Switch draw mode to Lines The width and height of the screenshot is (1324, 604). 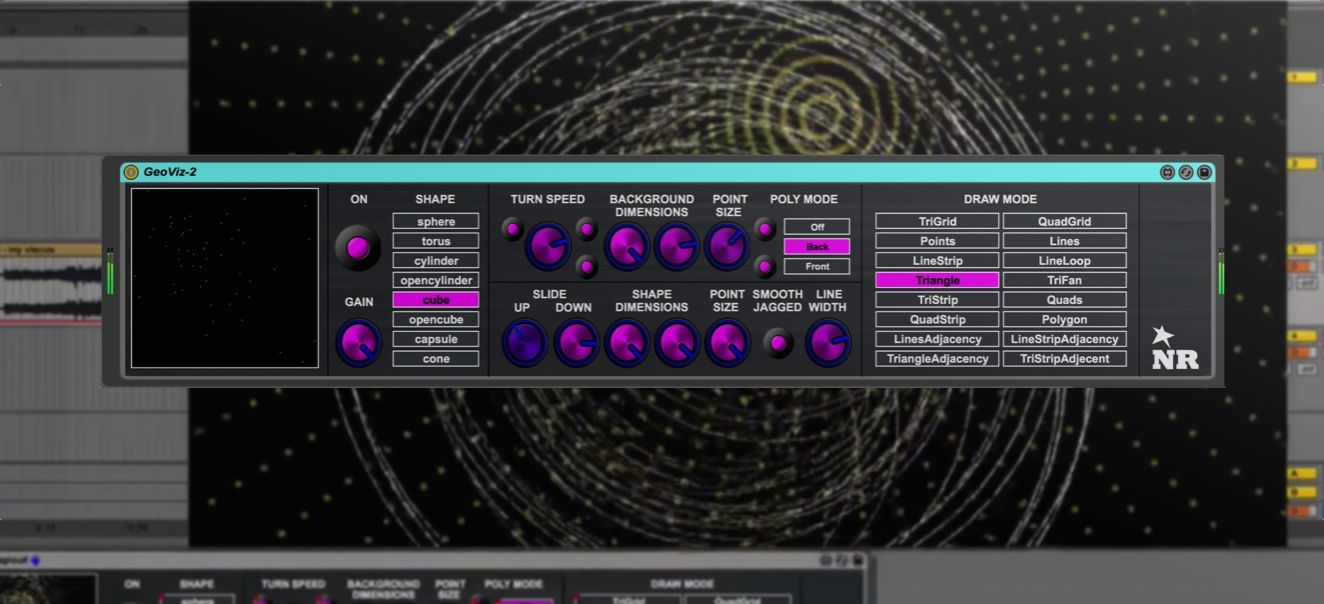pos(1065,241)
